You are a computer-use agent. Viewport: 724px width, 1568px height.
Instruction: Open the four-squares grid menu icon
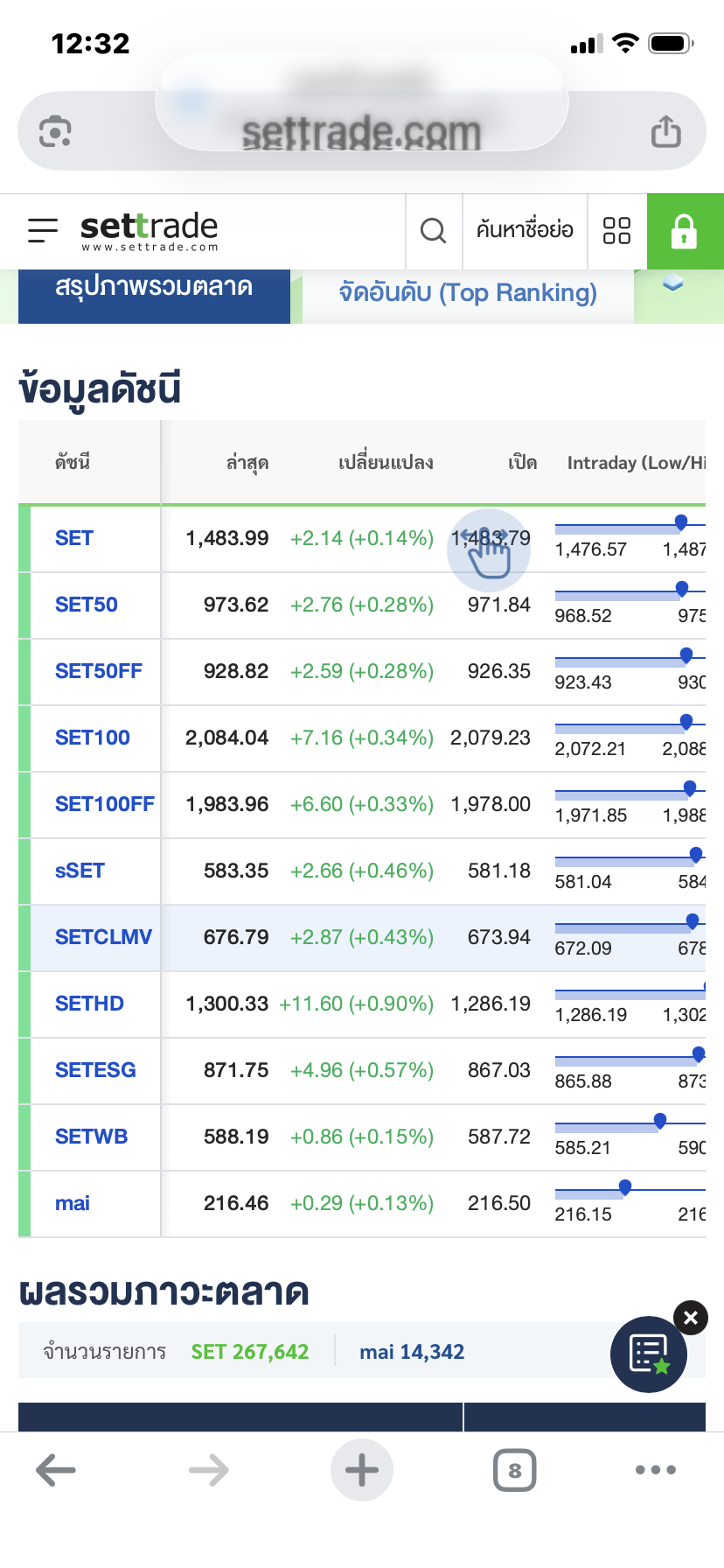click(616, 231)
